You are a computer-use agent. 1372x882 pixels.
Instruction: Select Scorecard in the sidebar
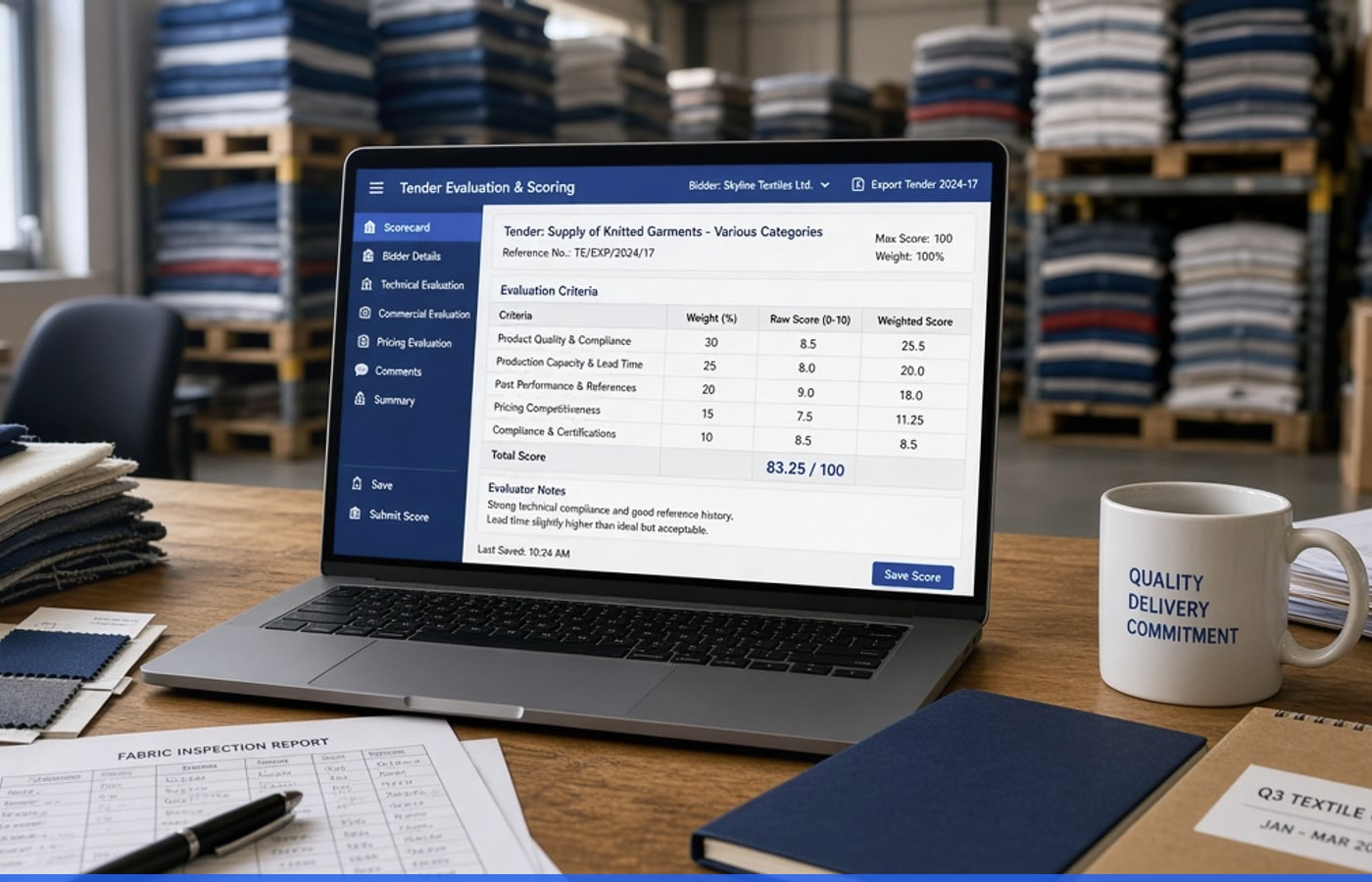[417, 227]
